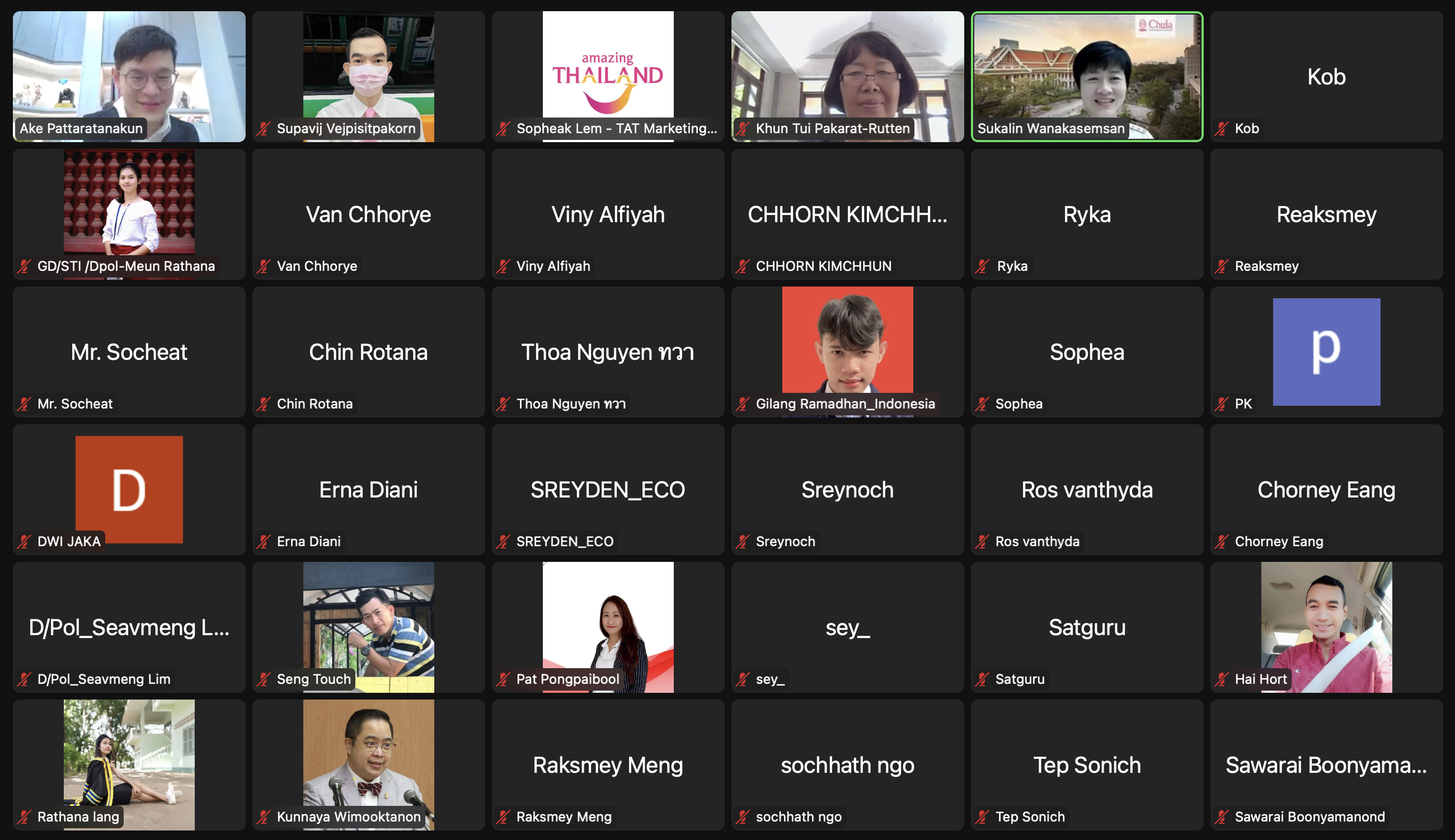Click the large 'Ryka' tile name

pyautogui.click(x=1087, y=214)
